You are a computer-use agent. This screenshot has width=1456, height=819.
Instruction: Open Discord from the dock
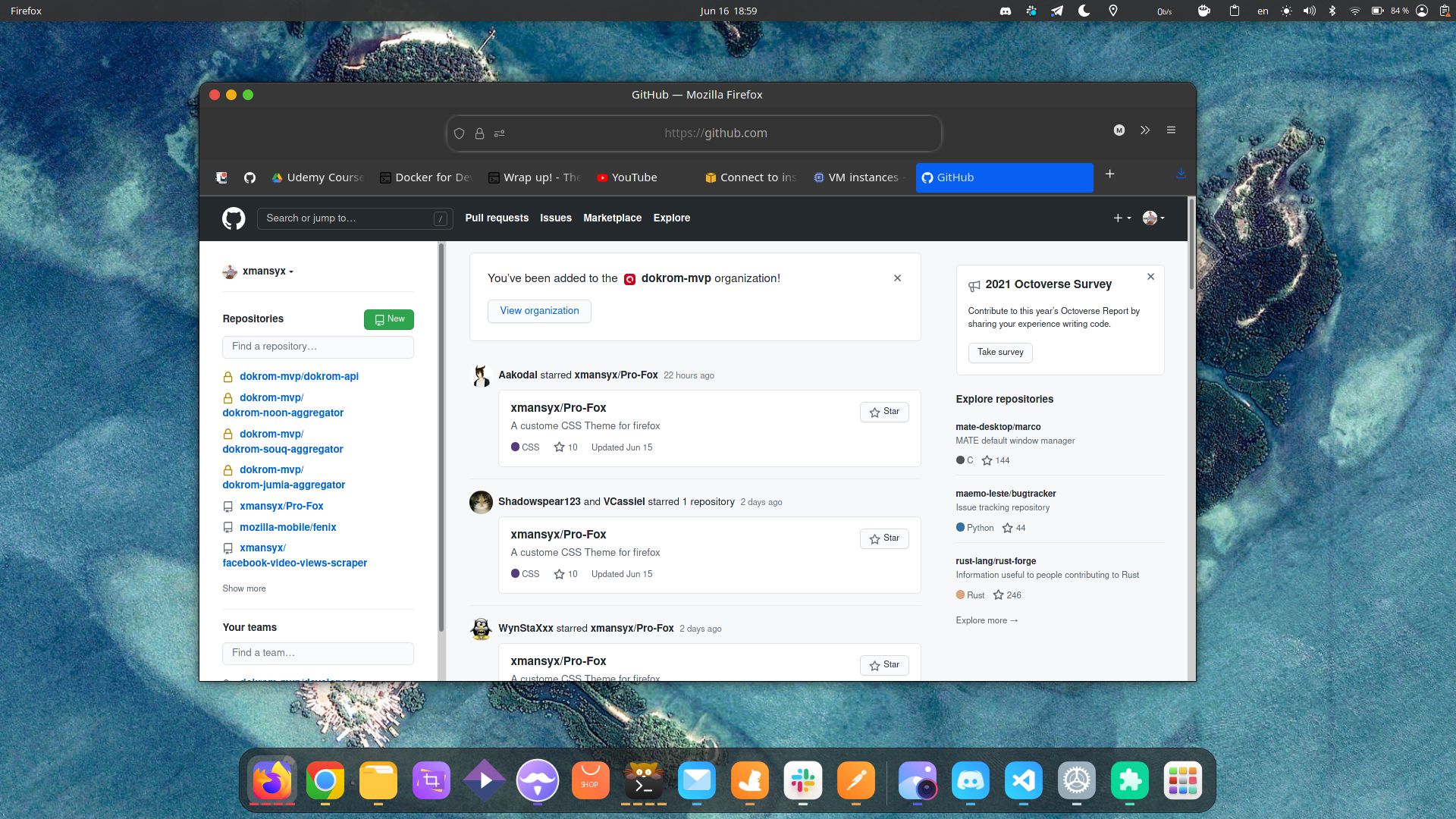(x=971, y=780)
